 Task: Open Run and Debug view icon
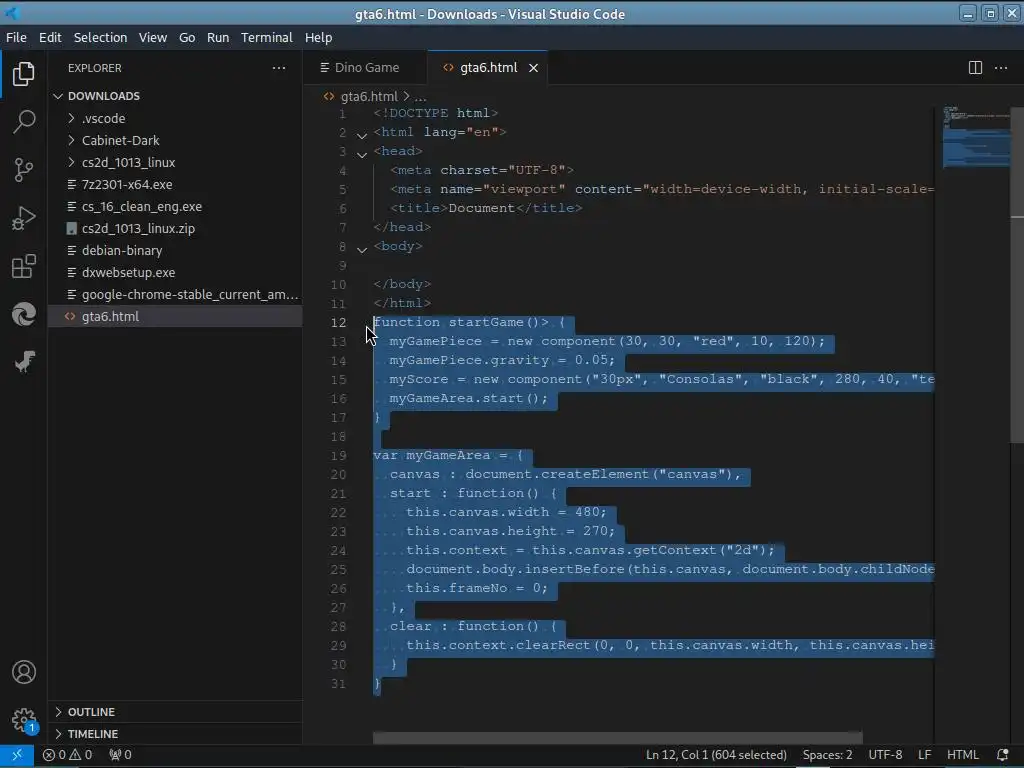click(24, 218)
